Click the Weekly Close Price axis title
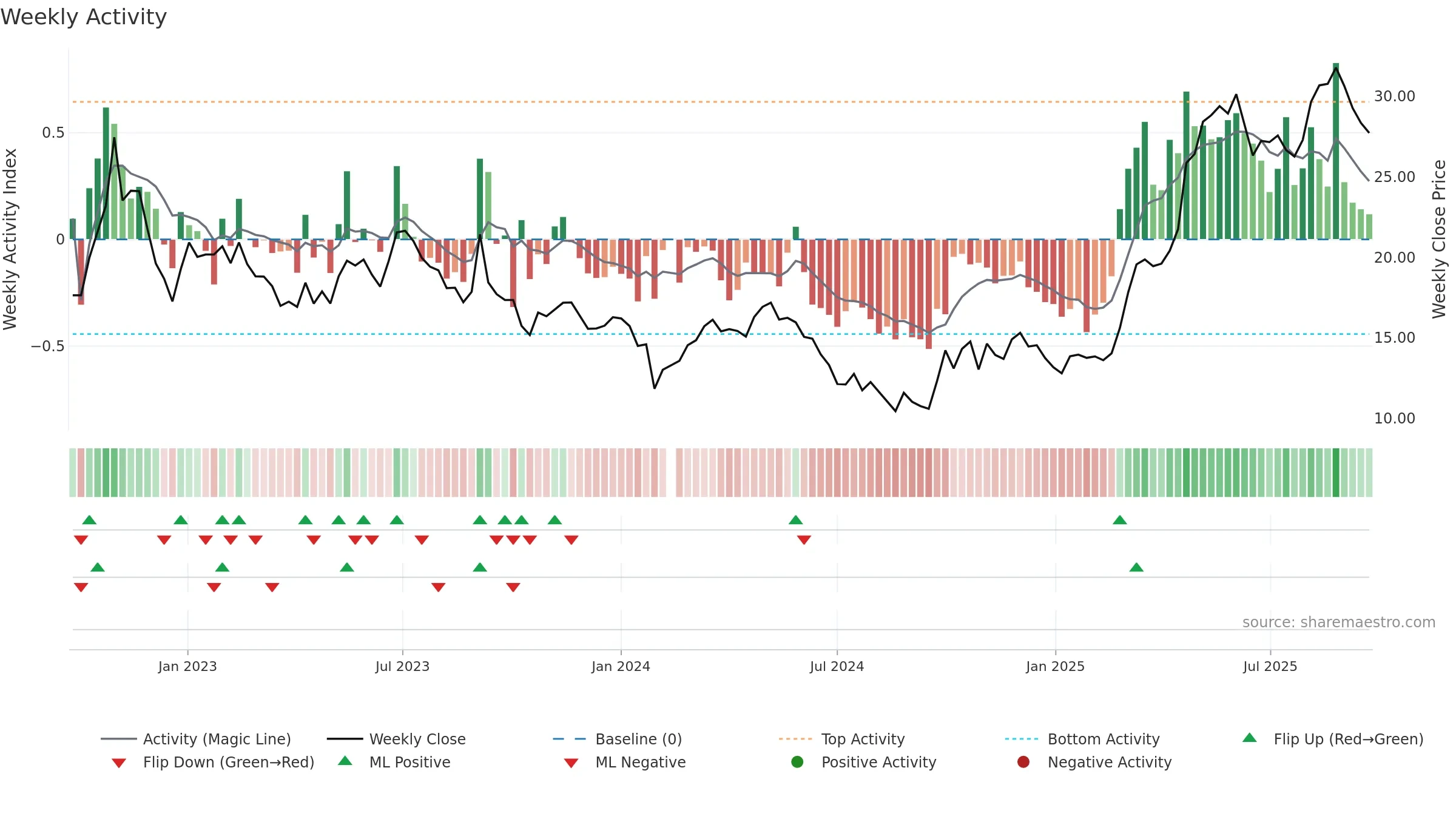1456x819 pixels. click(x=1439, y=239)
